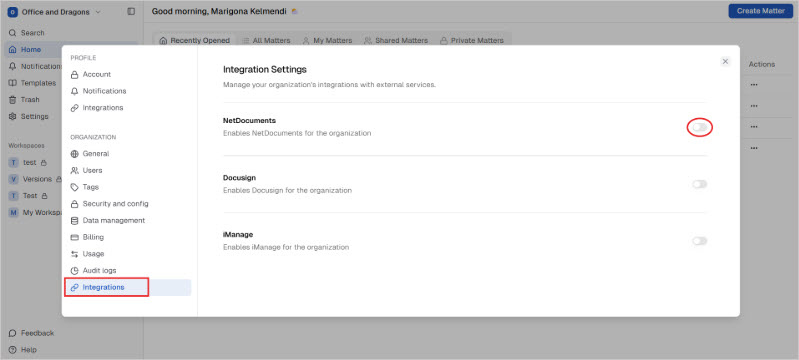799x360 pixels.
Task: Open the Help link
Action: [x=23, y=350]
